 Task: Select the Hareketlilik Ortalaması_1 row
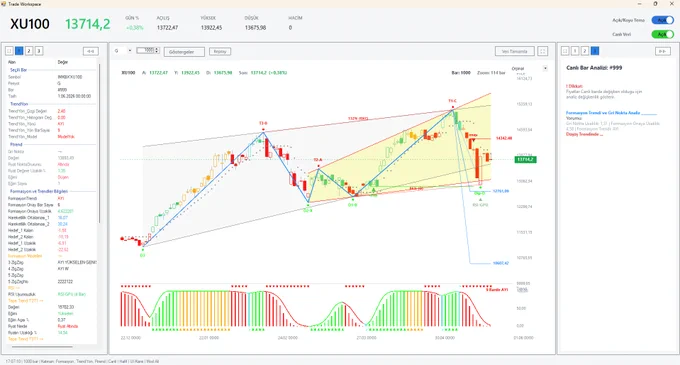coord(51,218)
